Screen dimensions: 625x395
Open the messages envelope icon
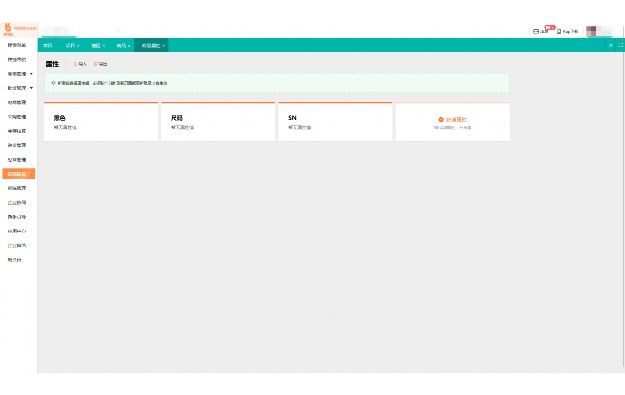click(x=536, y=31)
